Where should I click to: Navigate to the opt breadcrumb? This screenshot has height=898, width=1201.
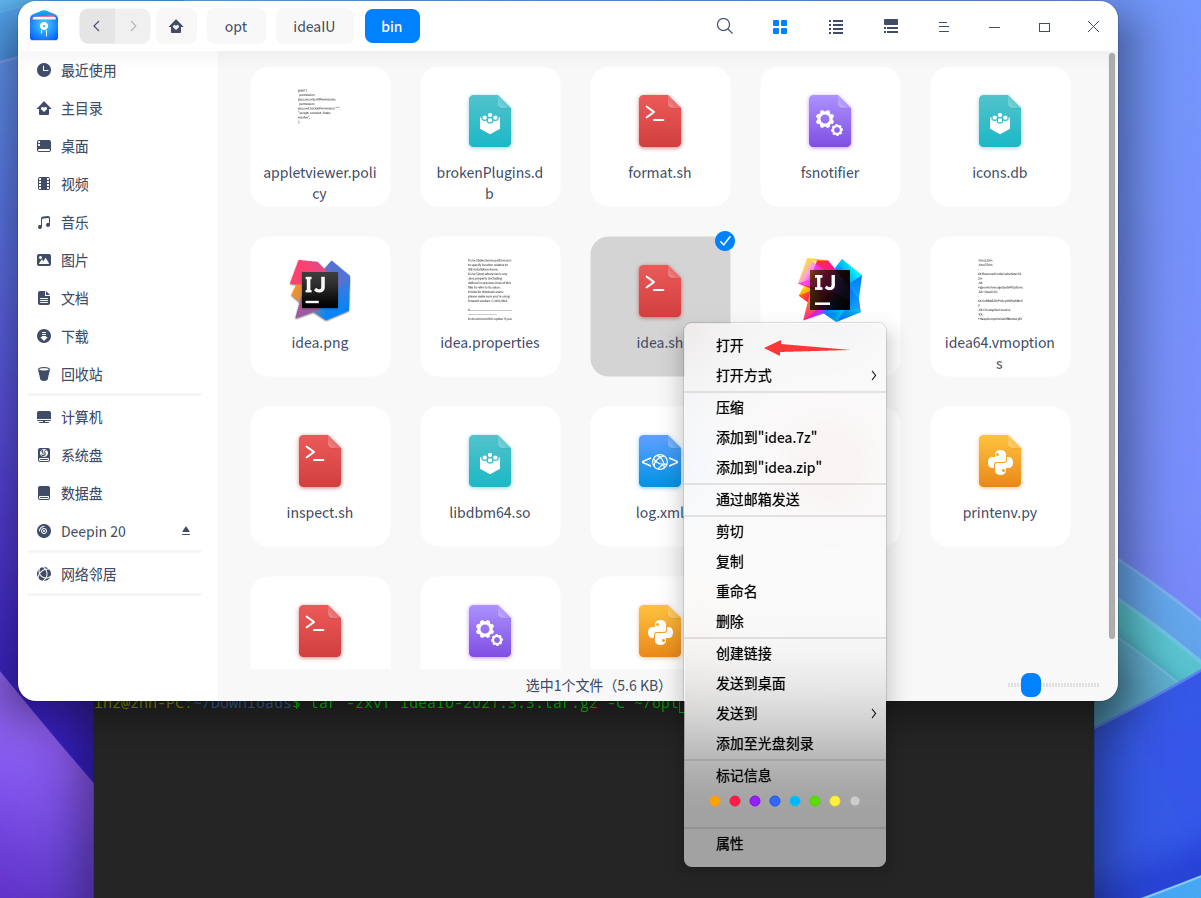click(236, 26)
